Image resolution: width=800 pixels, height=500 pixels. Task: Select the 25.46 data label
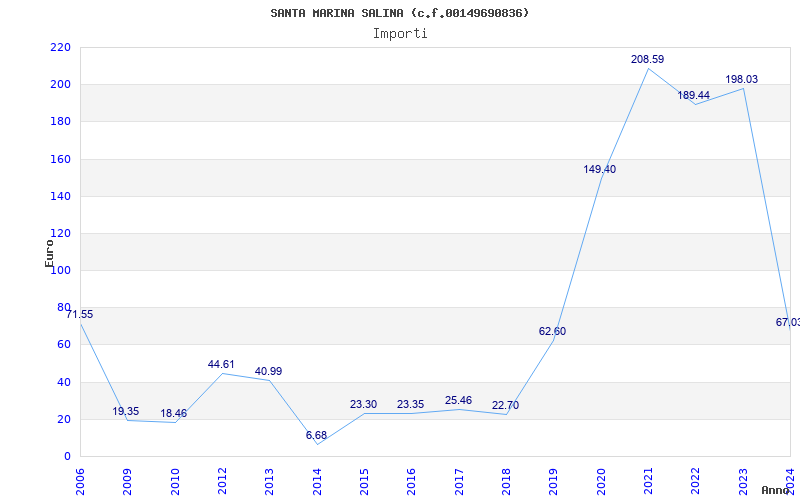[x=458, y=401]
